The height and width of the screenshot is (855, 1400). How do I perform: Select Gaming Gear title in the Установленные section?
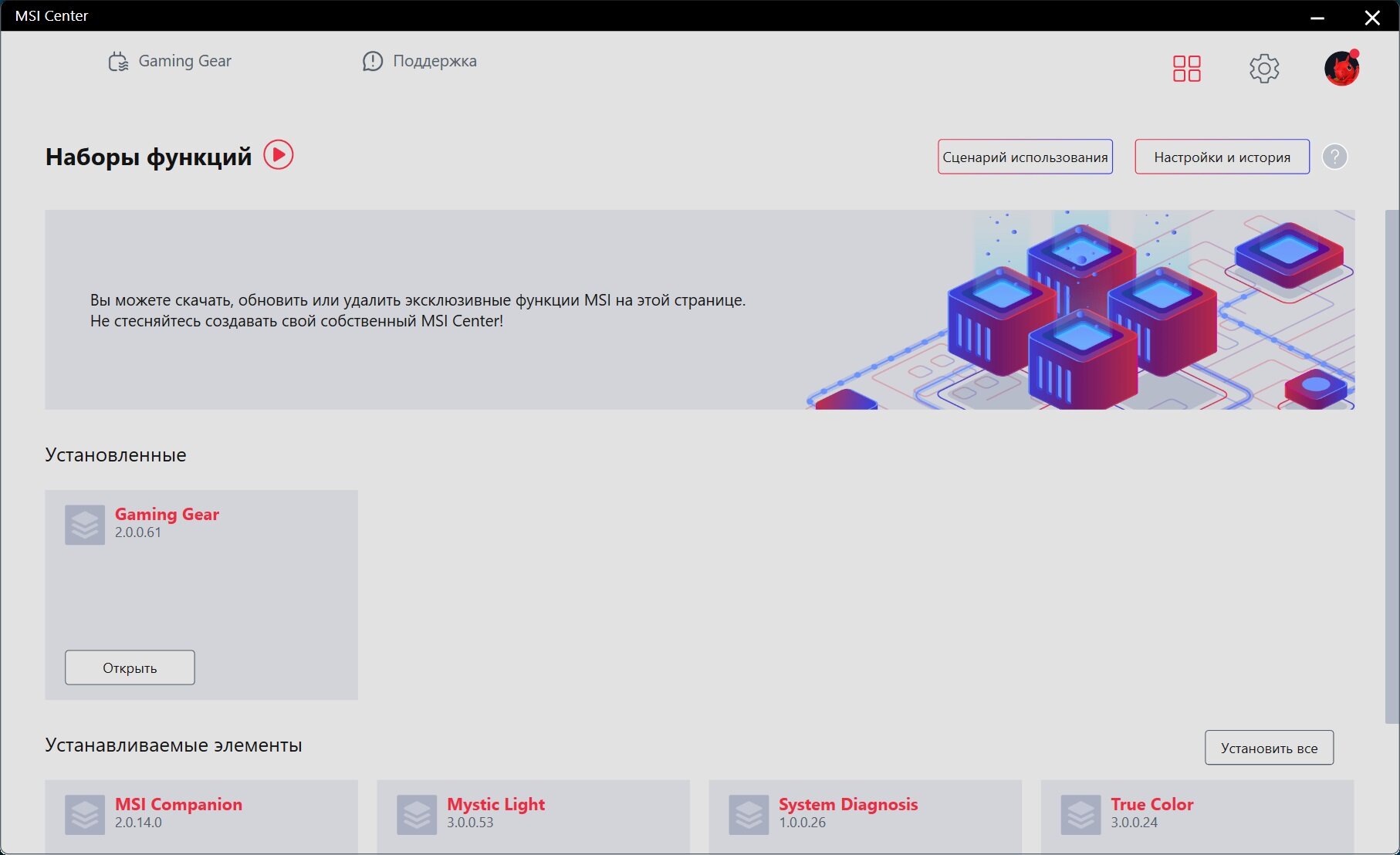tap(167, 515)
